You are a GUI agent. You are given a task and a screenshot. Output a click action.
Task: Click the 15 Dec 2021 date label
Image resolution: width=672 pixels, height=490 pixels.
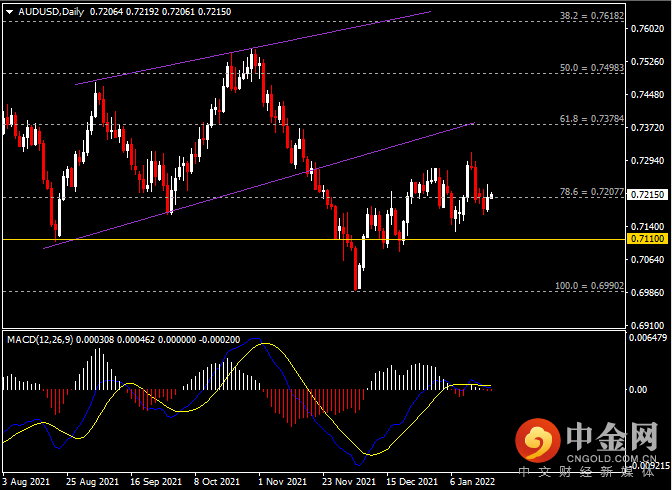(x=412, y=482)
